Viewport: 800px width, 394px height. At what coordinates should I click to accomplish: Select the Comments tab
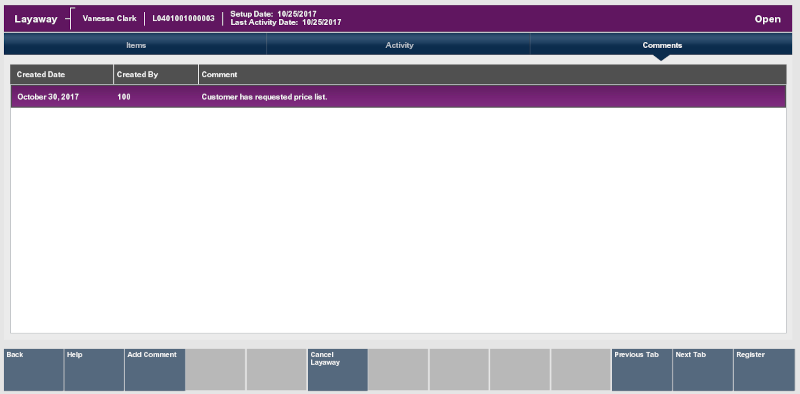[662, 45]
